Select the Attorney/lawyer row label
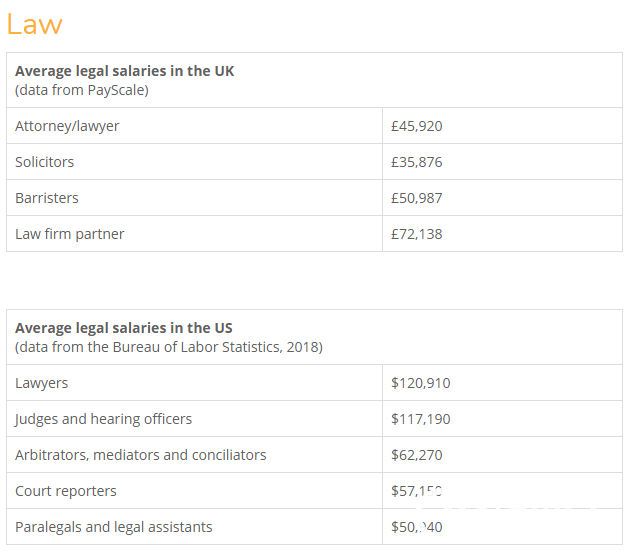This screenshot has width=632, height=552. coord(67,126)
